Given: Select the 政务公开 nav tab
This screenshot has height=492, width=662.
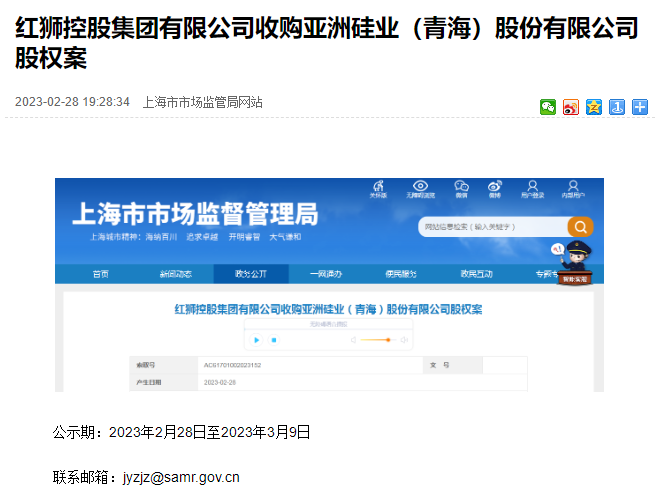Looking at the screenshot, I should pyautogui.click(x=250, y=273).
